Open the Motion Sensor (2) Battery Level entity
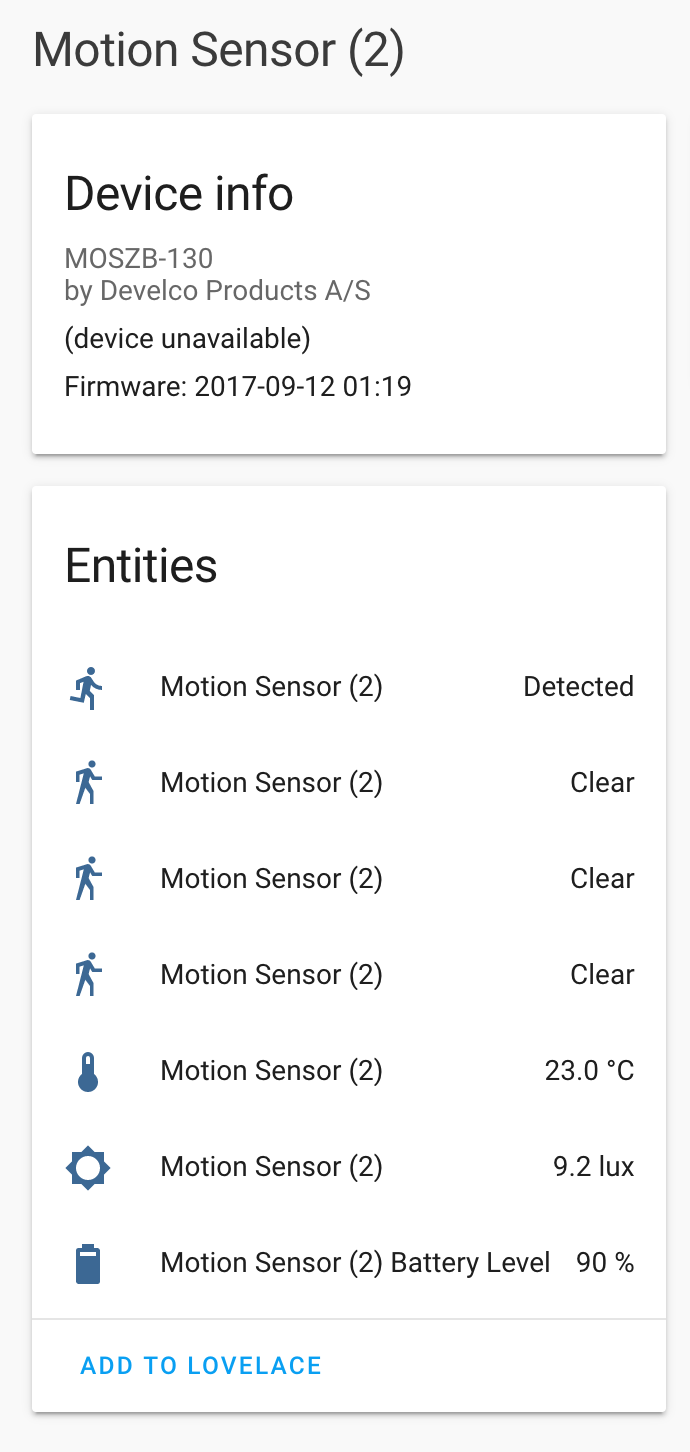 click(x=354, y=1263)
